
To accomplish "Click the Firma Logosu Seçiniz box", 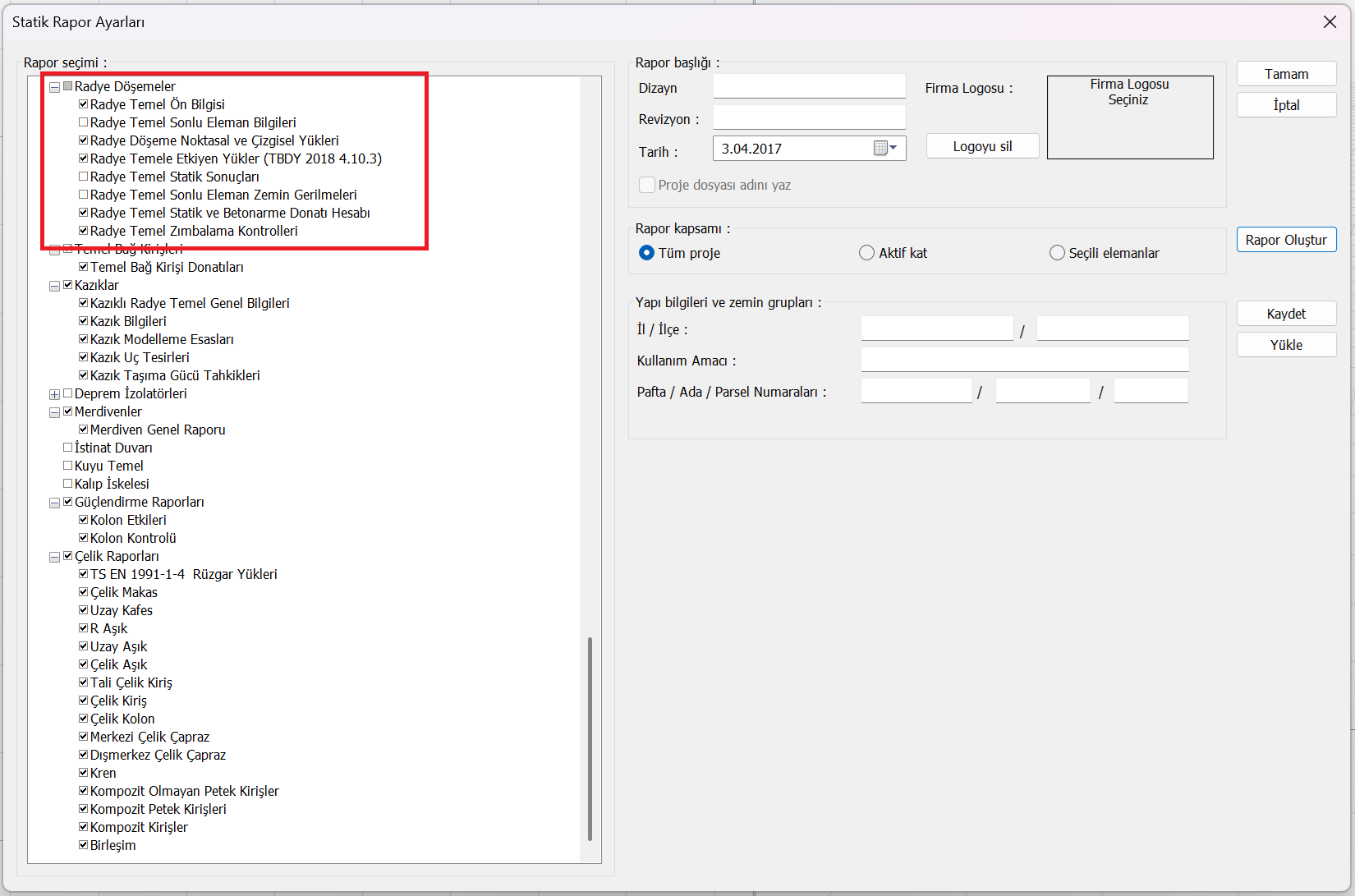I will click(1129, 117).
